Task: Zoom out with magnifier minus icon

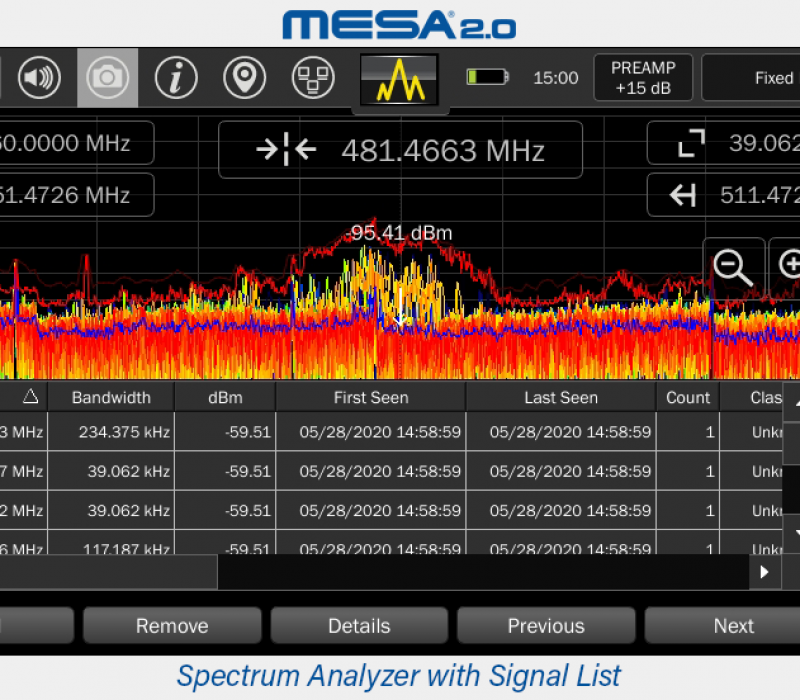Action: 733,267
